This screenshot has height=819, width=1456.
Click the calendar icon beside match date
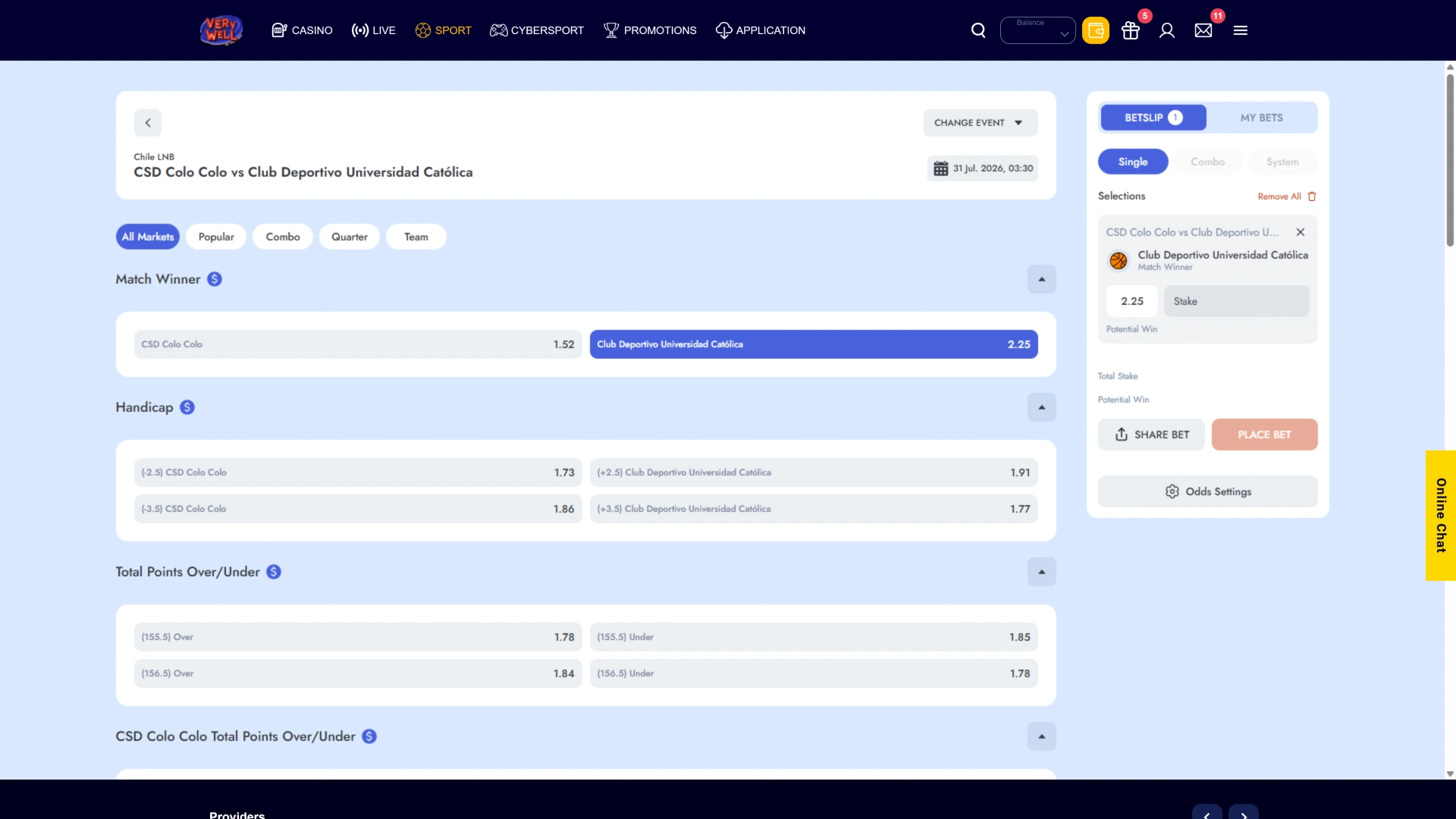coord(940,168)
